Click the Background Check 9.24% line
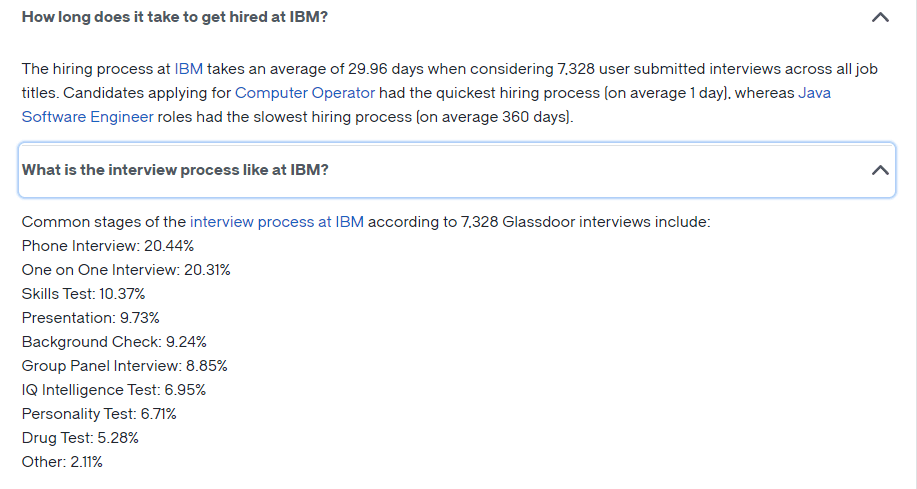This screenshot has width=917, height=489. pyautogui.click(x=114, y=342)
